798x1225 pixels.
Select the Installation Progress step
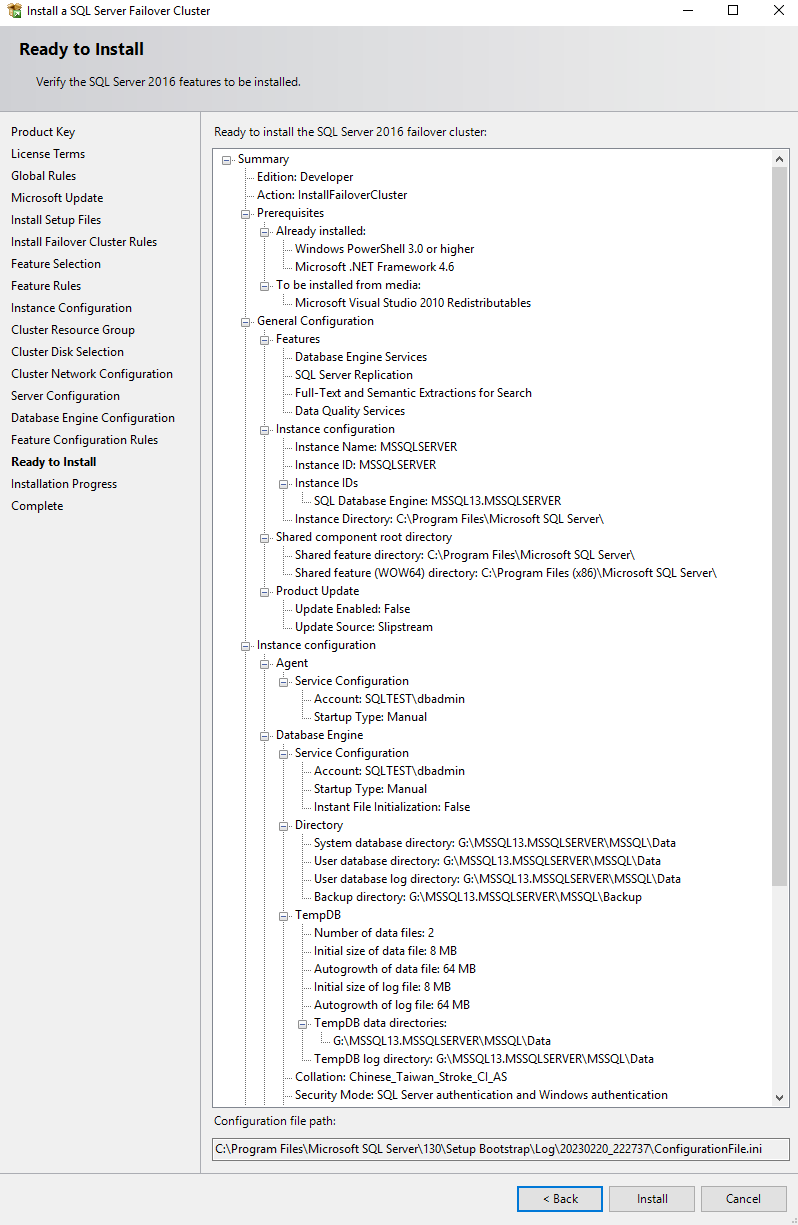coord(64,484)
